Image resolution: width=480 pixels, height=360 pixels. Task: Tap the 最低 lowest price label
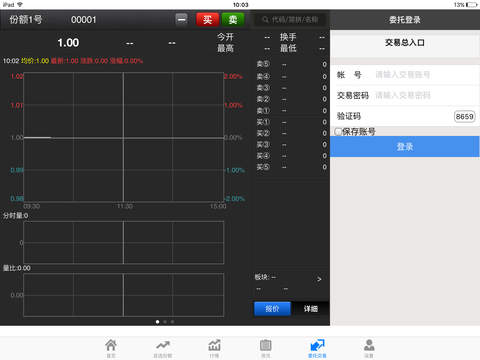point(288,48)
